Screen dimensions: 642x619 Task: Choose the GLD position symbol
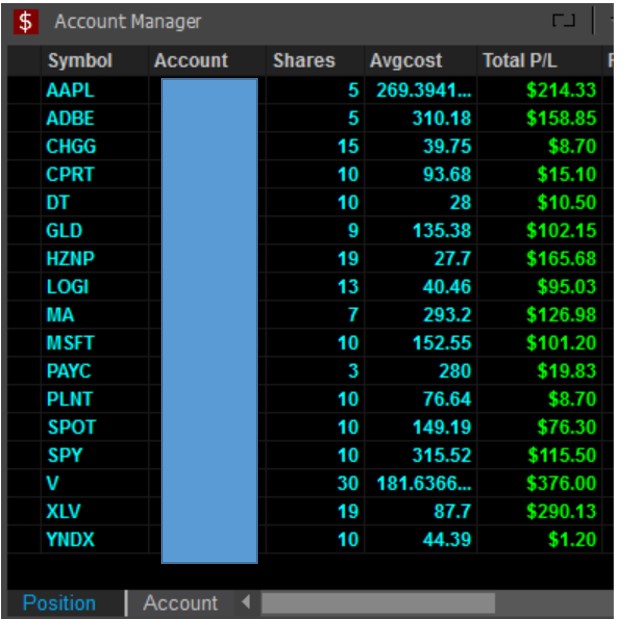65,230
